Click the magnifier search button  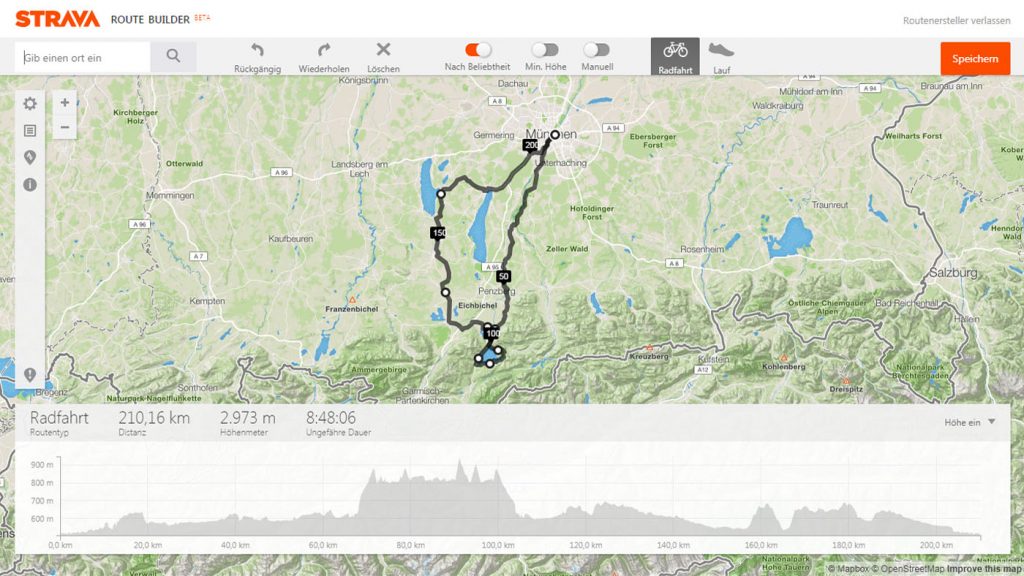(173, 57)
